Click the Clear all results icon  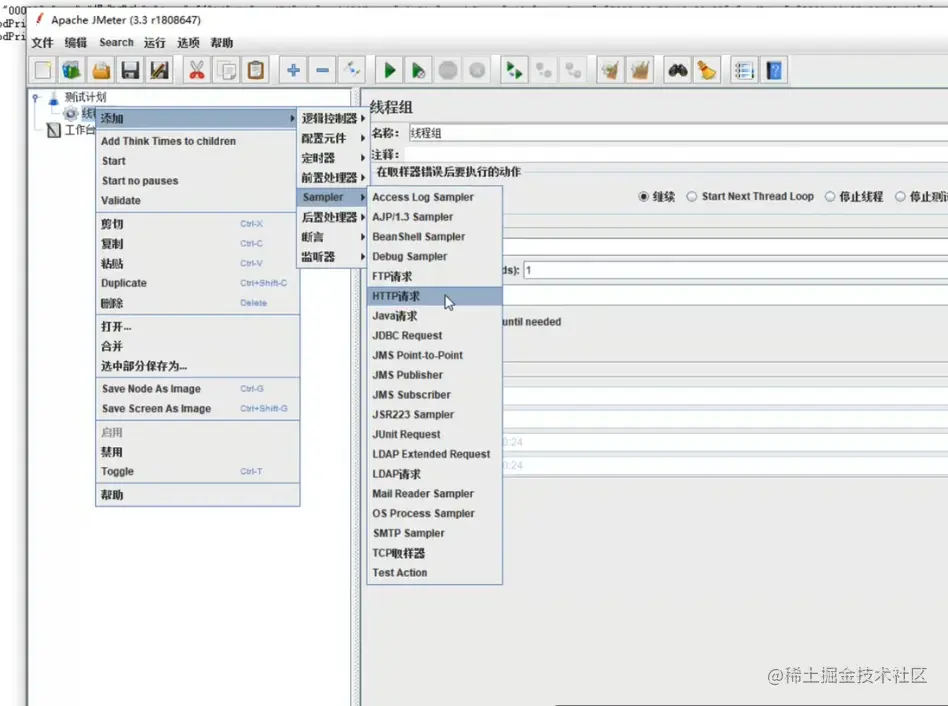(x=640, y=70)
